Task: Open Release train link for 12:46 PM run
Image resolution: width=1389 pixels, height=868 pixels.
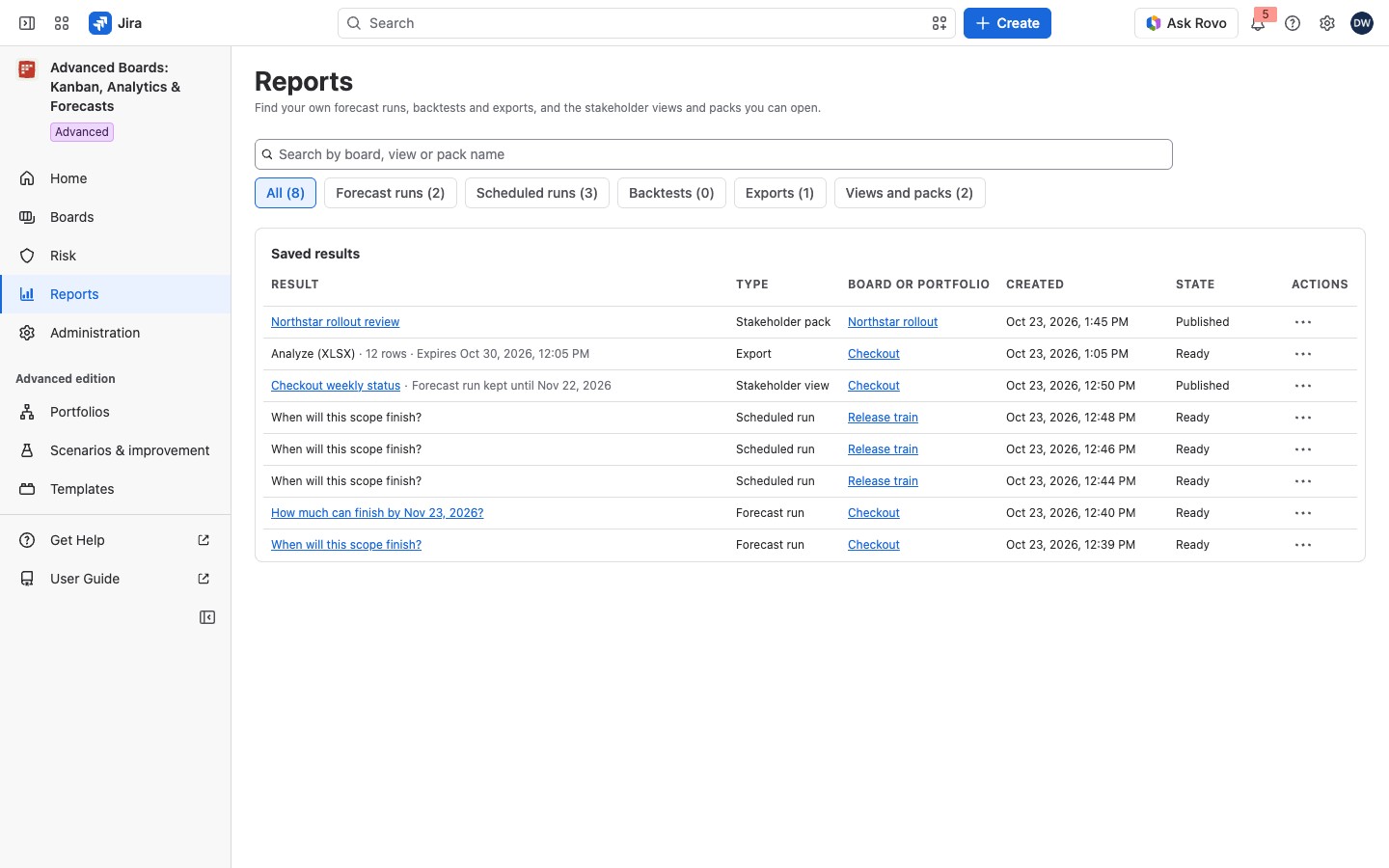Action: [x=883, y=449]
